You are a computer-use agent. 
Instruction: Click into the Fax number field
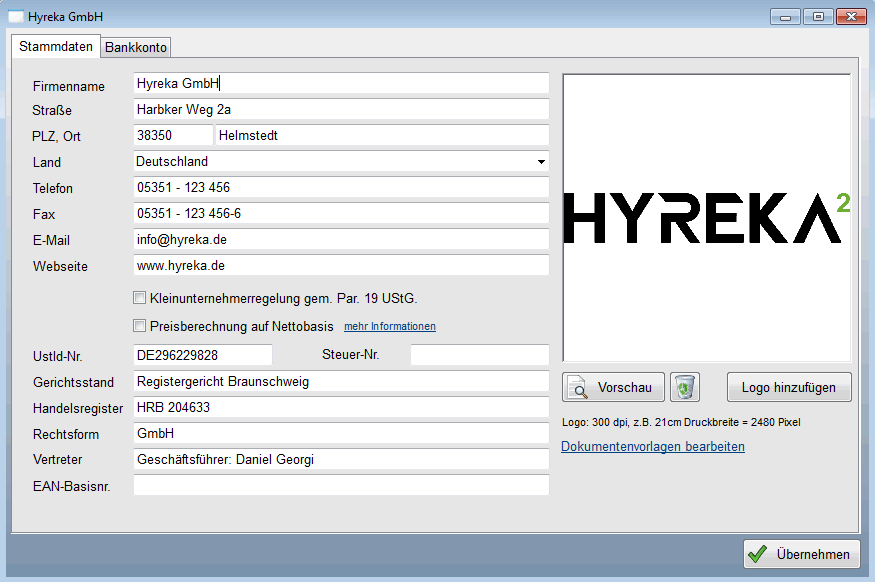click(x=341, y=214)
